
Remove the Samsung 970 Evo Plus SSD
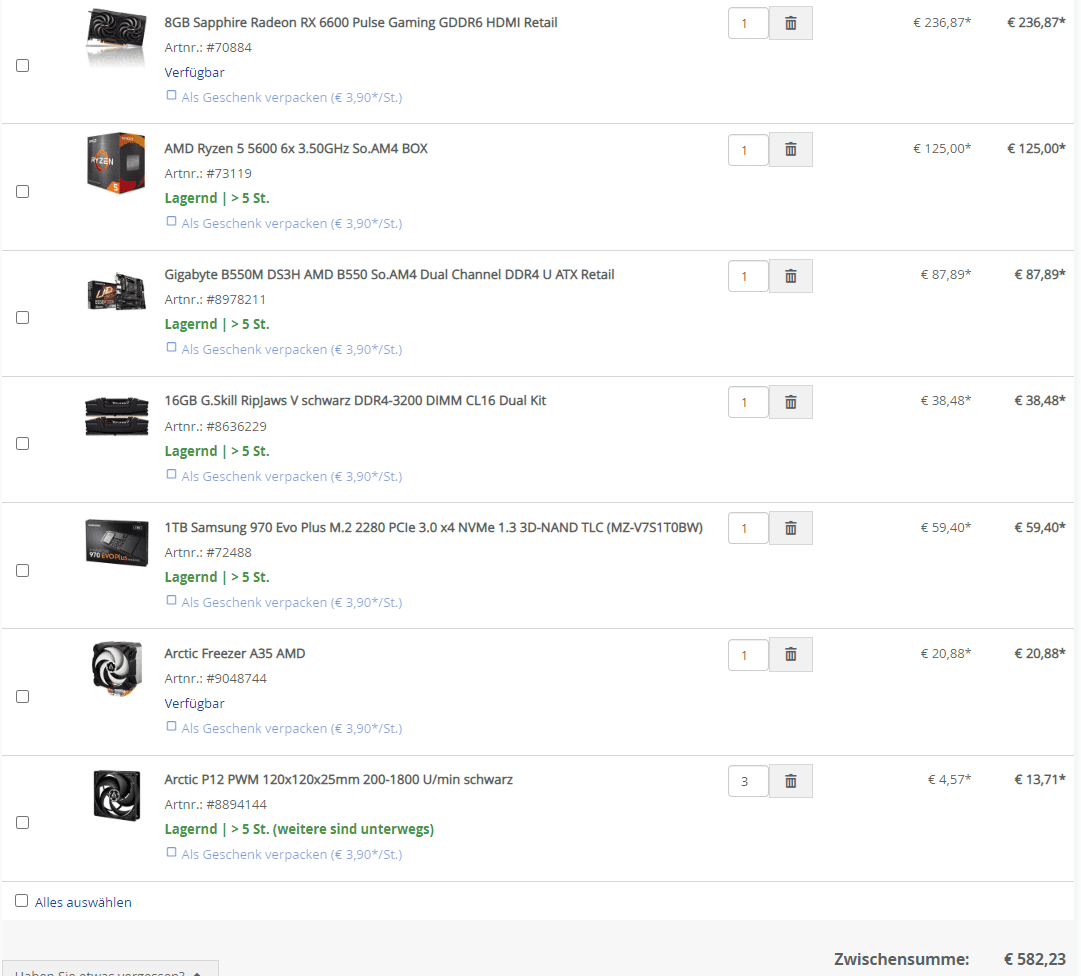(791, 528)
